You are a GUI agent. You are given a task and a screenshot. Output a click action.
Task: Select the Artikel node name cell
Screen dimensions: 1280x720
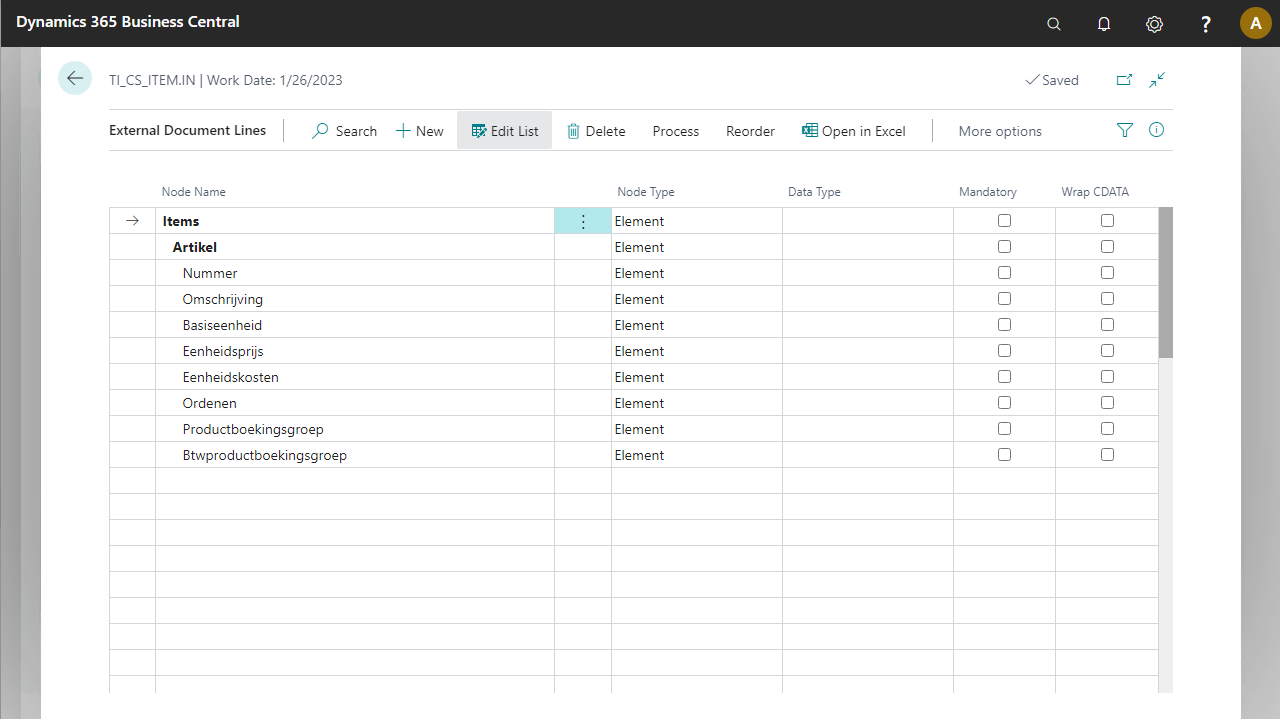[355, 247]
